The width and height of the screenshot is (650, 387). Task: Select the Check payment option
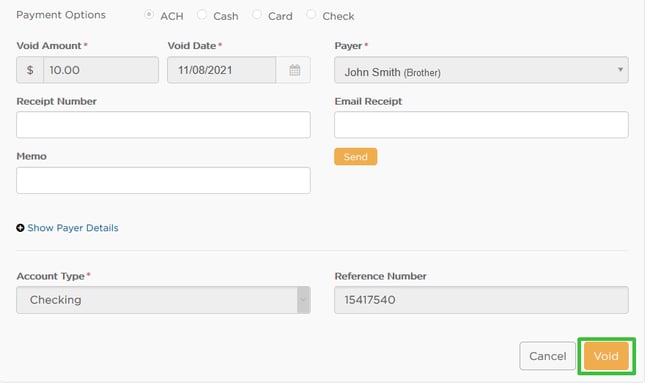(311, 15)
